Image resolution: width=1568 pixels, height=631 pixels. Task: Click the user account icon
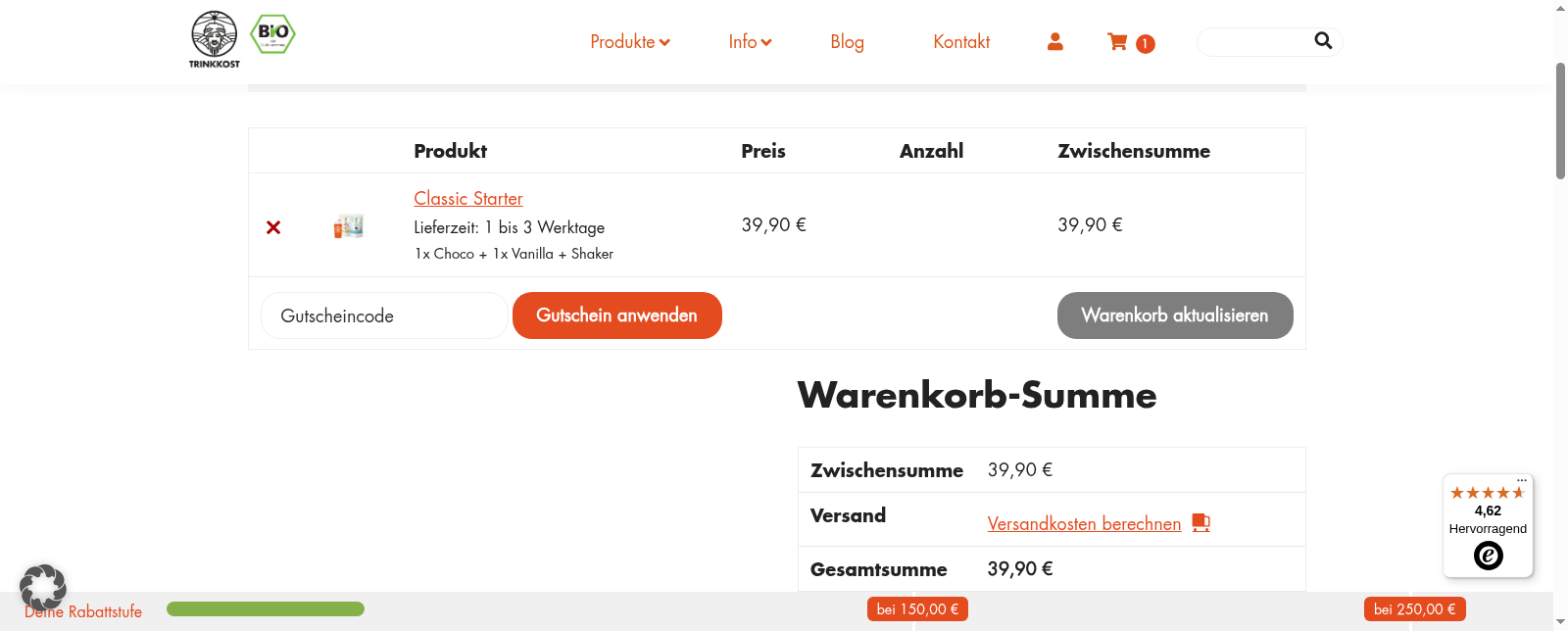click(1054, 41)
